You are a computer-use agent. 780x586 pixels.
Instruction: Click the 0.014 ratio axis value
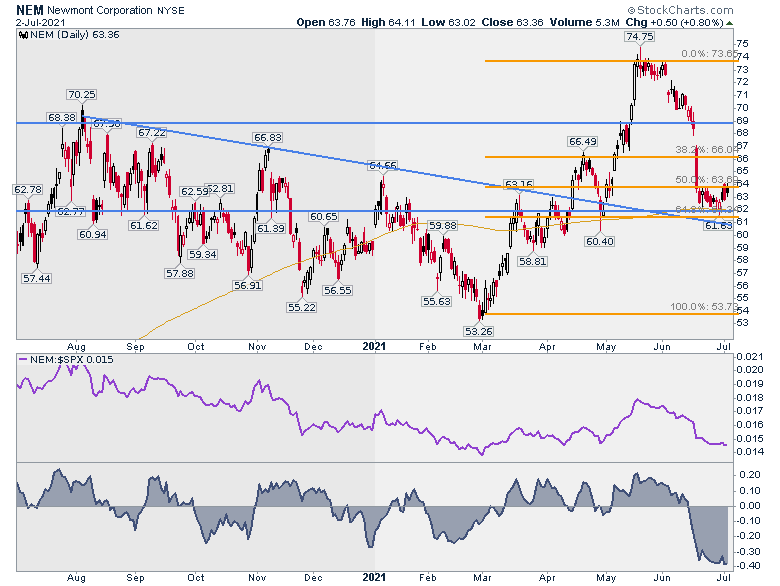750,452
